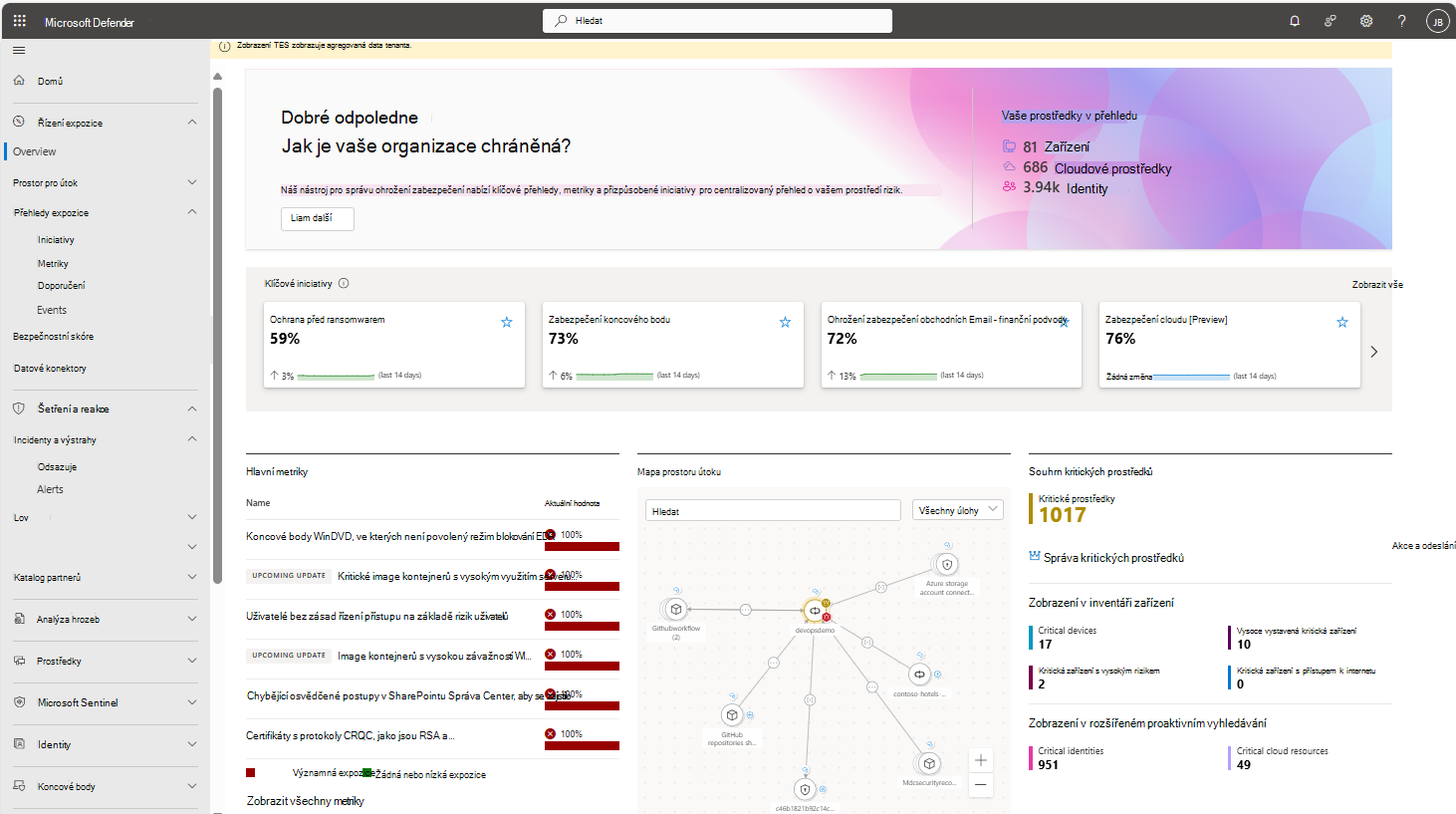Open the Všechny úlohy dropdown
Viewport: 1456px width, 814px height.
[958, 510]
